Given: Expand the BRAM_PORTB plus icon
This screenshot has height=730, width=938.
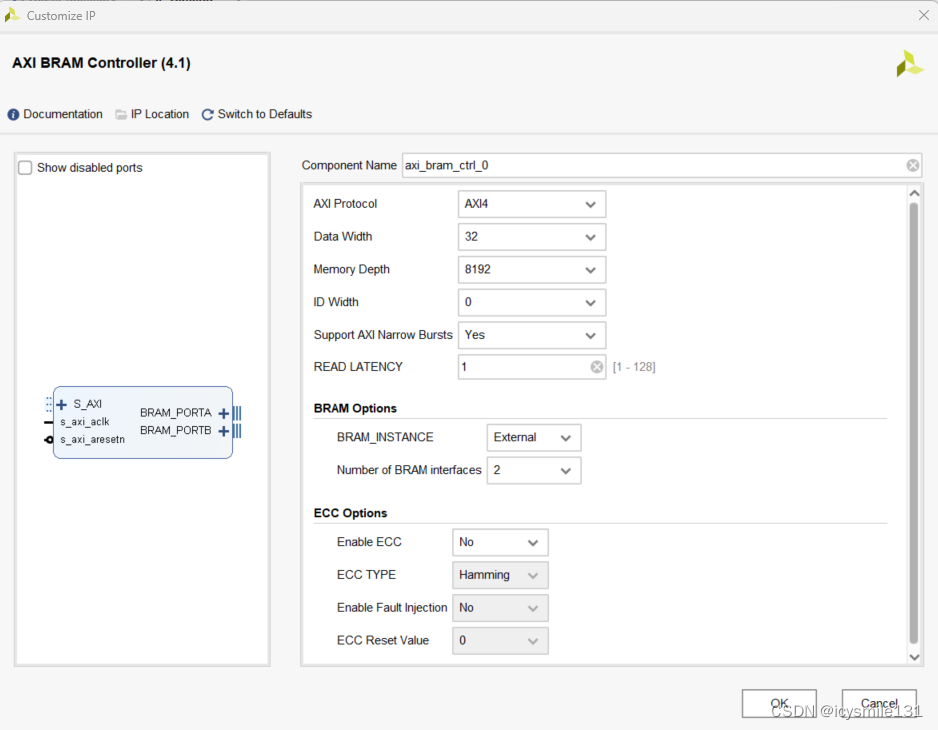Looking at the screenshot, I should pyautogui.click(x=224, y=431).
